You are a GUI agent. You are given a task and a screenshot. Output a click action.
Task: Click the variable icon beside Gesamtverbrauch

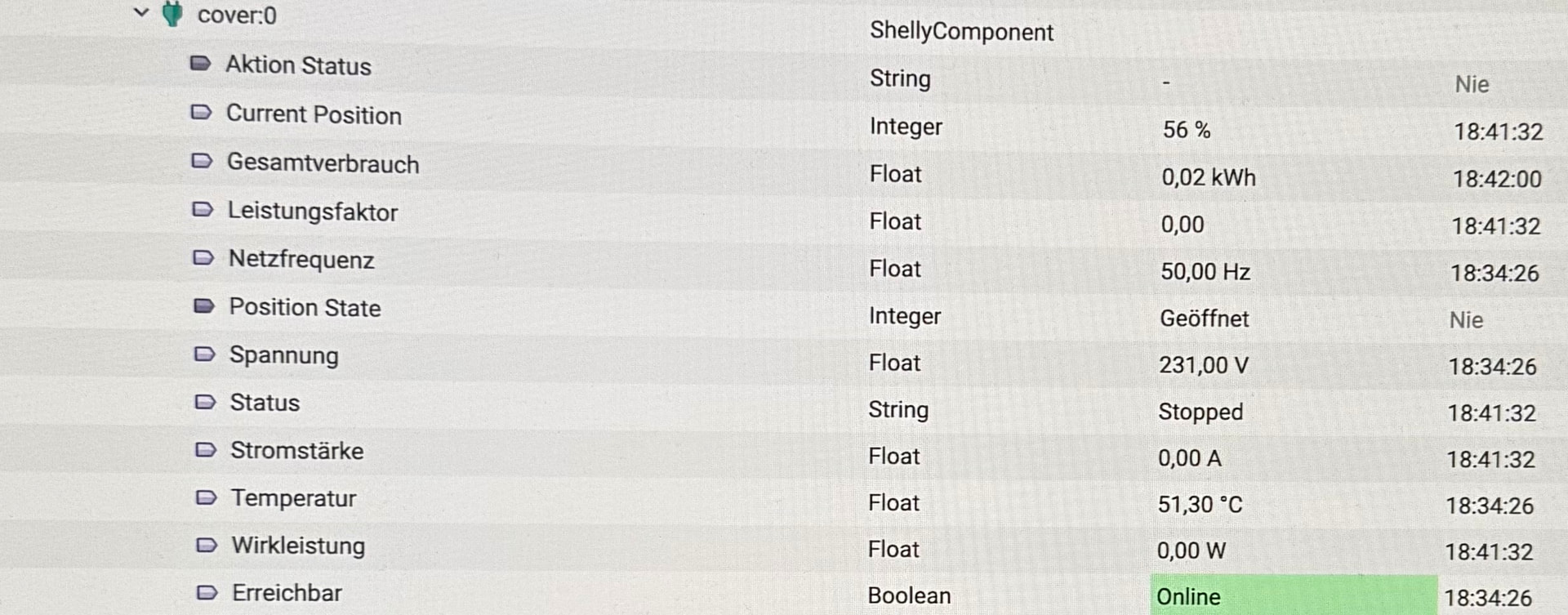pos(202,161)
